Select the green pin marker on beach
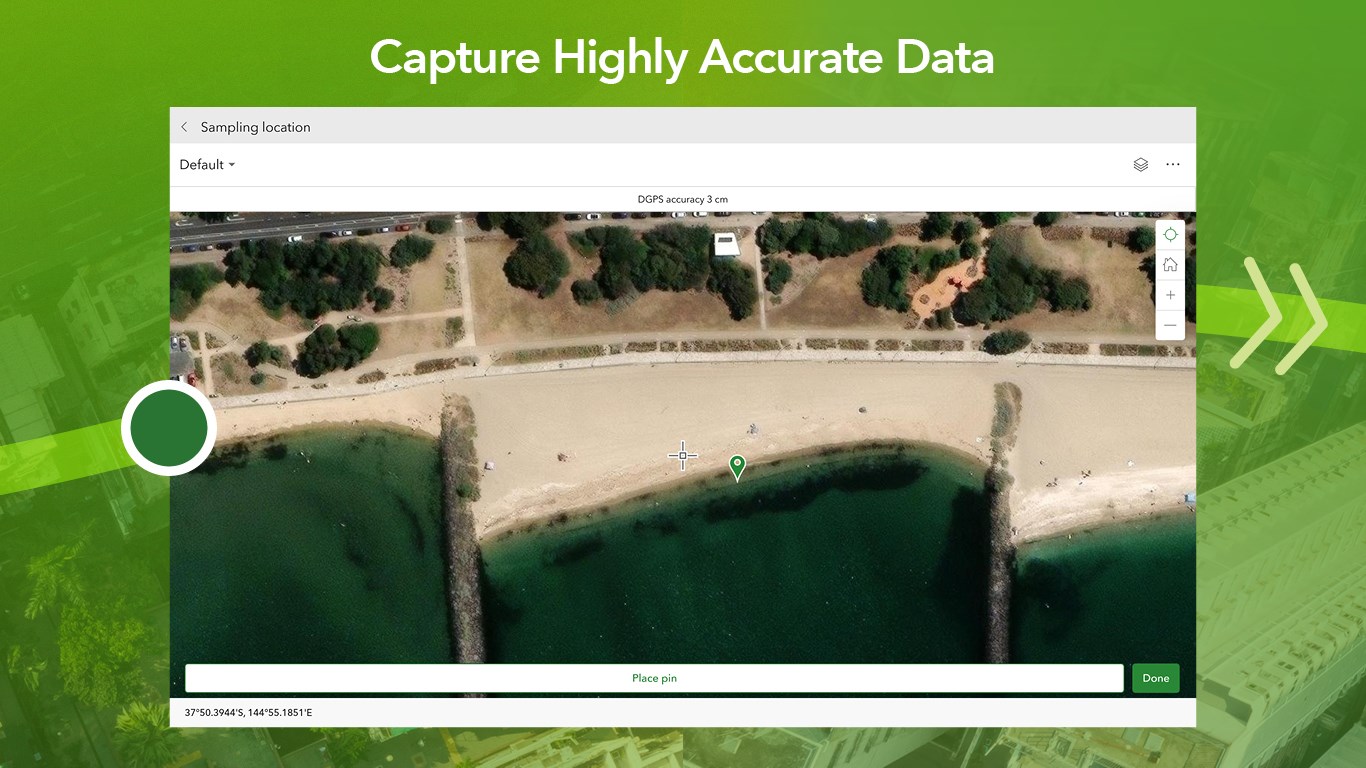 [737, 467]
